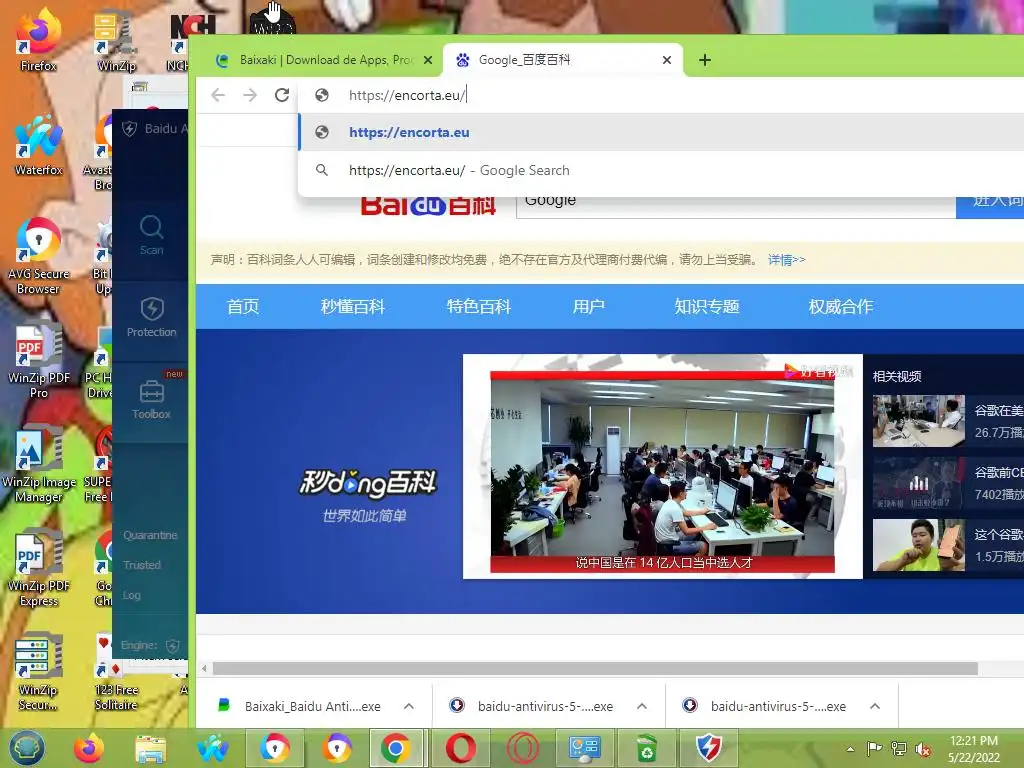Image resolution: width=1024 pixels, height=768 pixels.
Task: Switch to Google Chrome in the taskbar
Action: click(396, 748)
